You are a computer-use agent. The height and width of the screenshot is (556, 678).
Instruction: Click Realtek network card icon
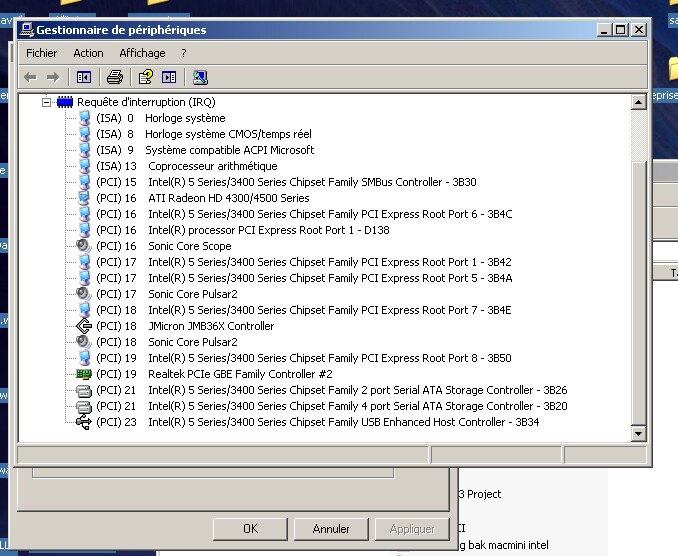tap(83, 374)
